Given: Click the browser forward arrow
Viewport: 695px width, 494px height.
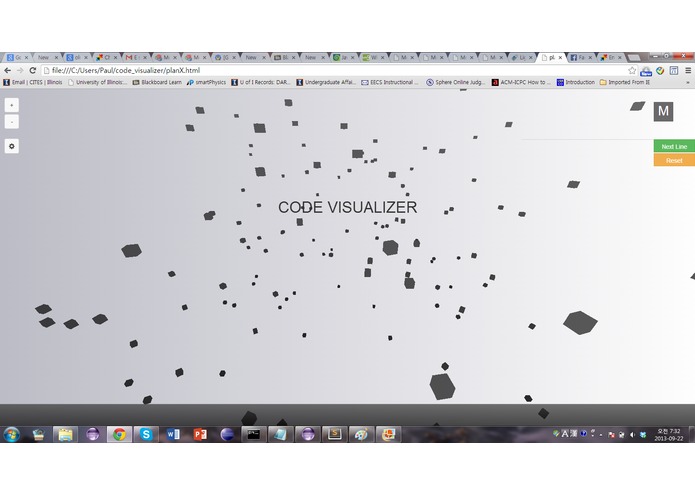Looking at the screenshot, I should pyautogui.click(x=20, y=70).
